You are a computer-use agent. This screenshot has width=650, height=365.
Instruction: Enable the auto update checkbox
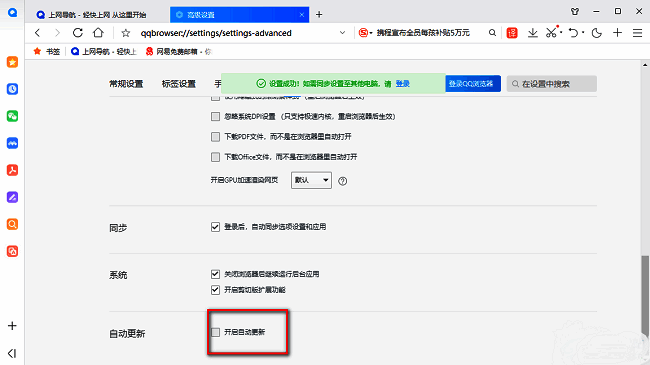[x=215, y=332]
